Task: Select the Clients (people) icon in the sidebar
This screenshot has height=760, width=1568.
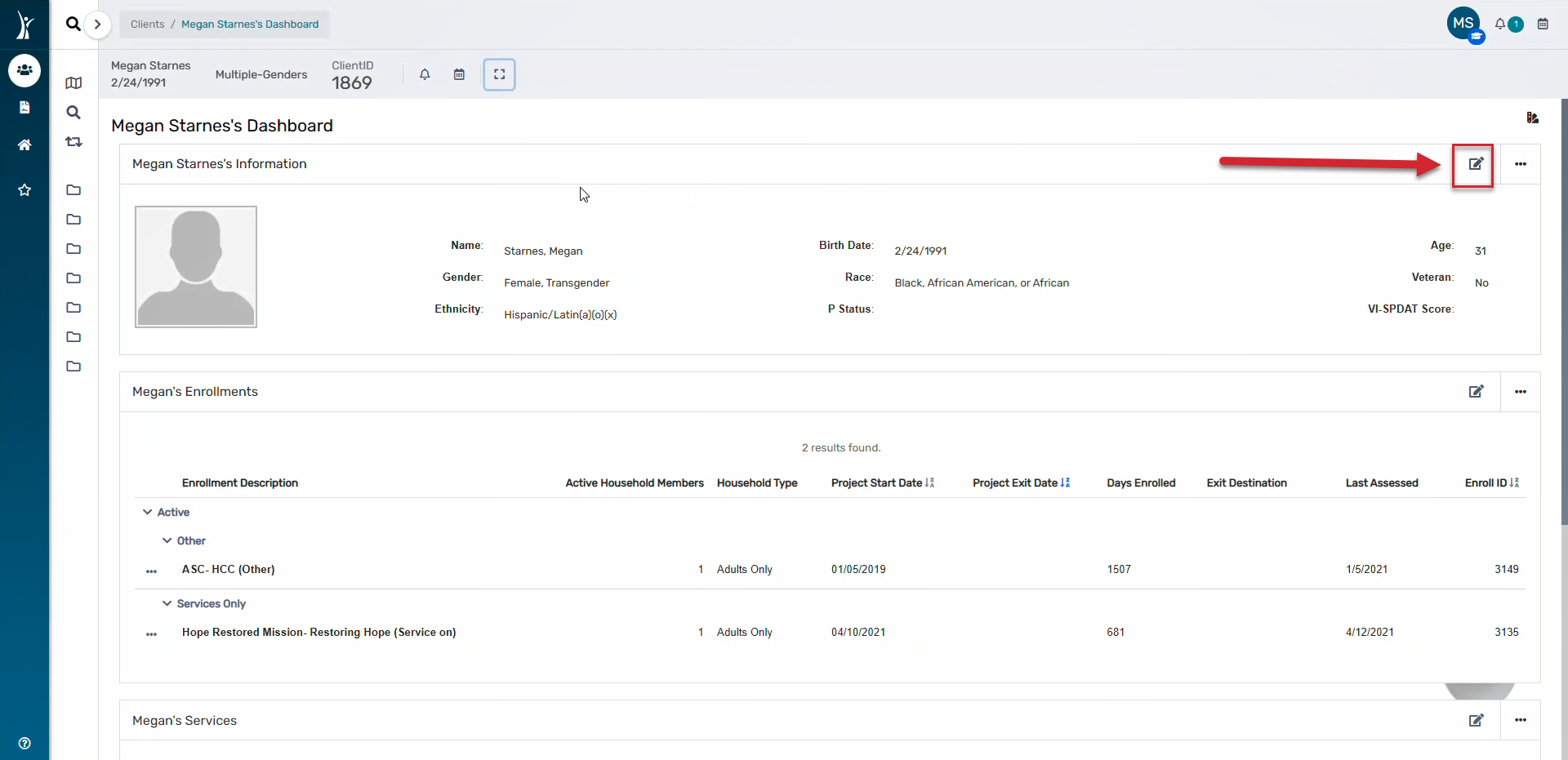Action: [24, 70]
